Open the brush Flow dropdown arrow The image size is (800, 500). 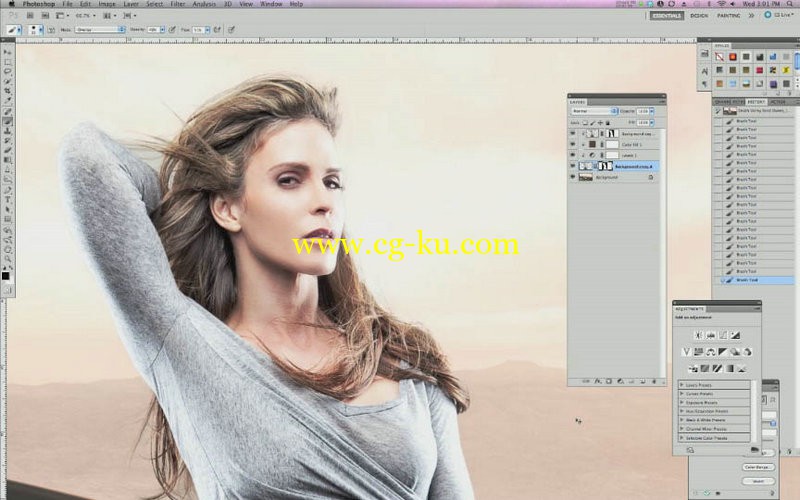coord(207,30)
